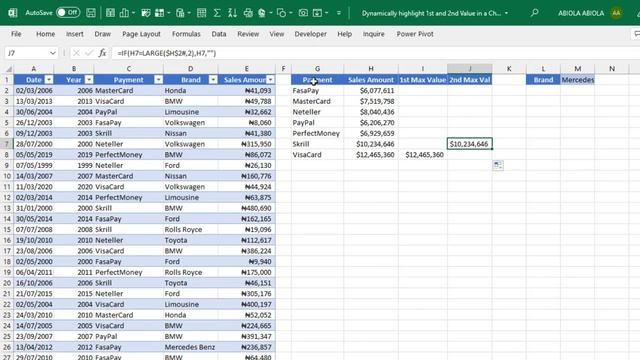The width and height of the screenshot is (640, 360).
Task: Open the Power Pivot tab
Action: tap(415, 34)
